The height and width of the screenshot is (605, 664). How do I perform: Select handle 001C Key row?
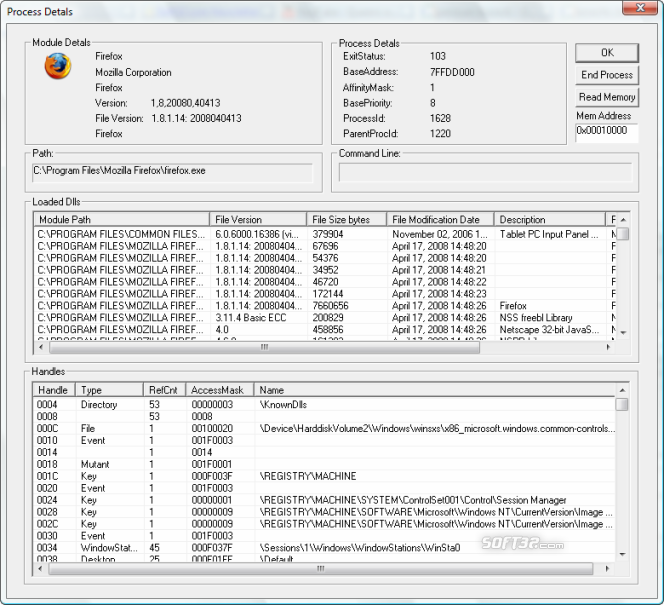pyautogui.click(x=324, y=476)
